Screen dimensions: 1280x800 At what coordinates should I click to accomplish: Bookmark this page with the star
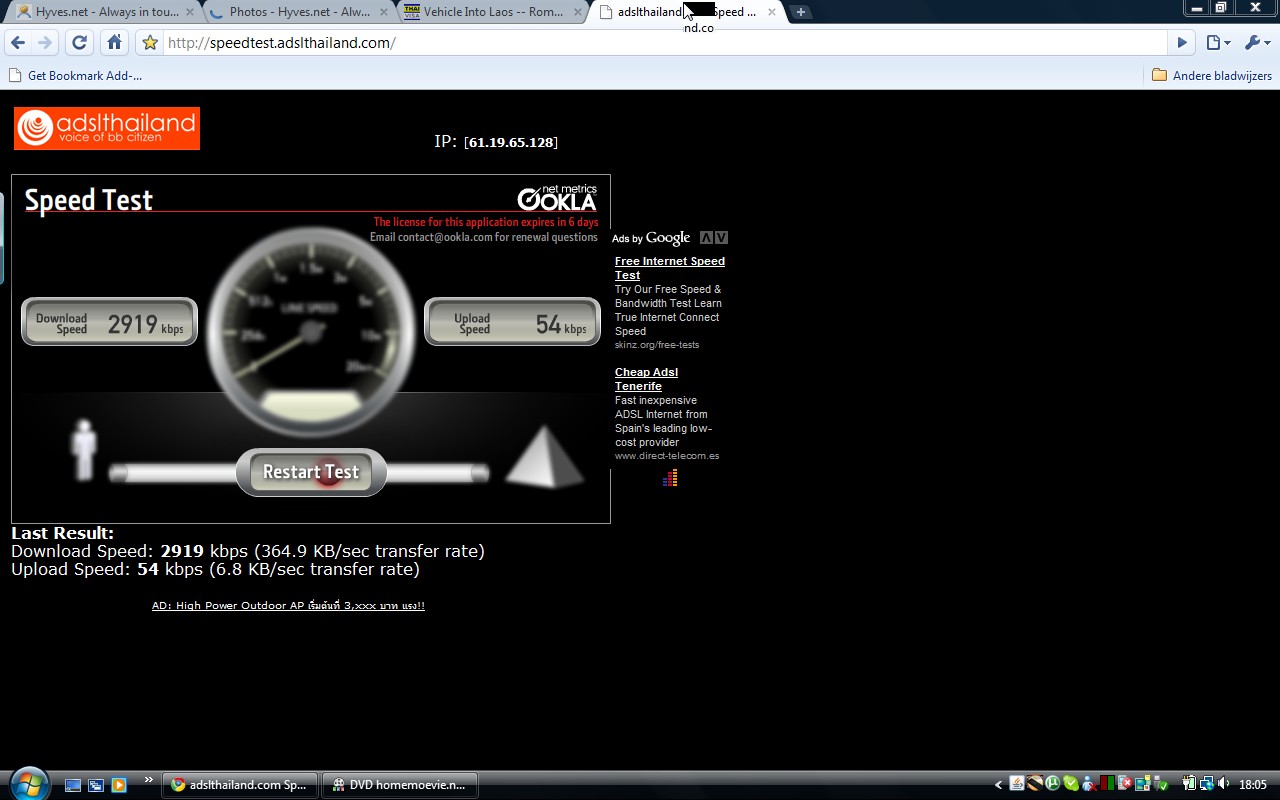150,43
